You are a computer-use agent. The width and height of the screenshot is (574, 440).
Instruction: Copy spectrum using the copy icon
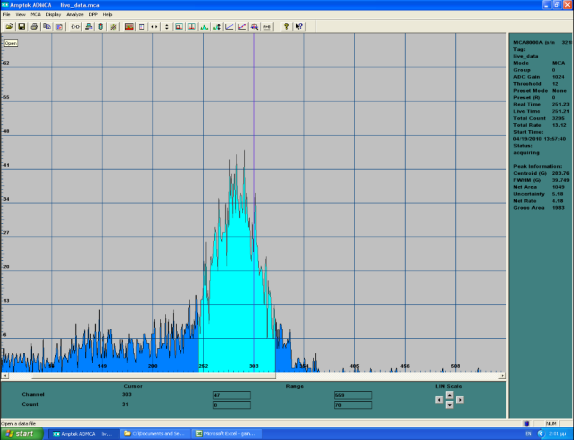46,27
